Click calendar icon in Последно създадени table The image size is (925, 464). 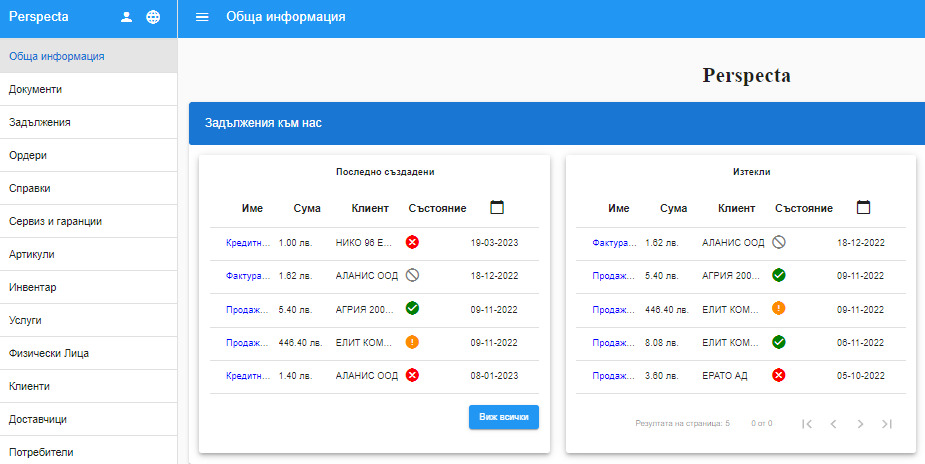[497, 208]
